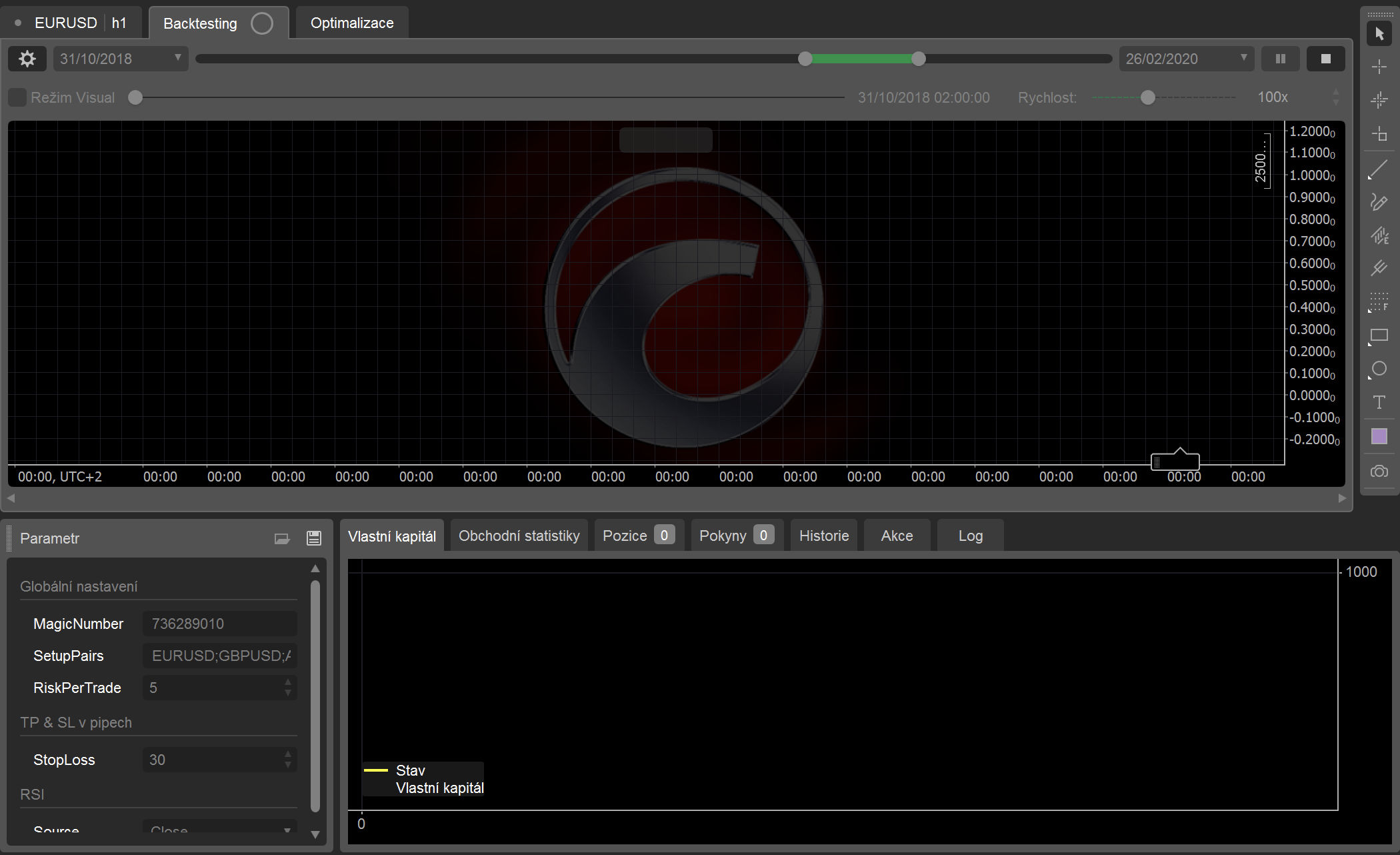Open Obchodní statistiky tab
The width and height of the screenshot is (1400, 855).
[x=519, y=536]
